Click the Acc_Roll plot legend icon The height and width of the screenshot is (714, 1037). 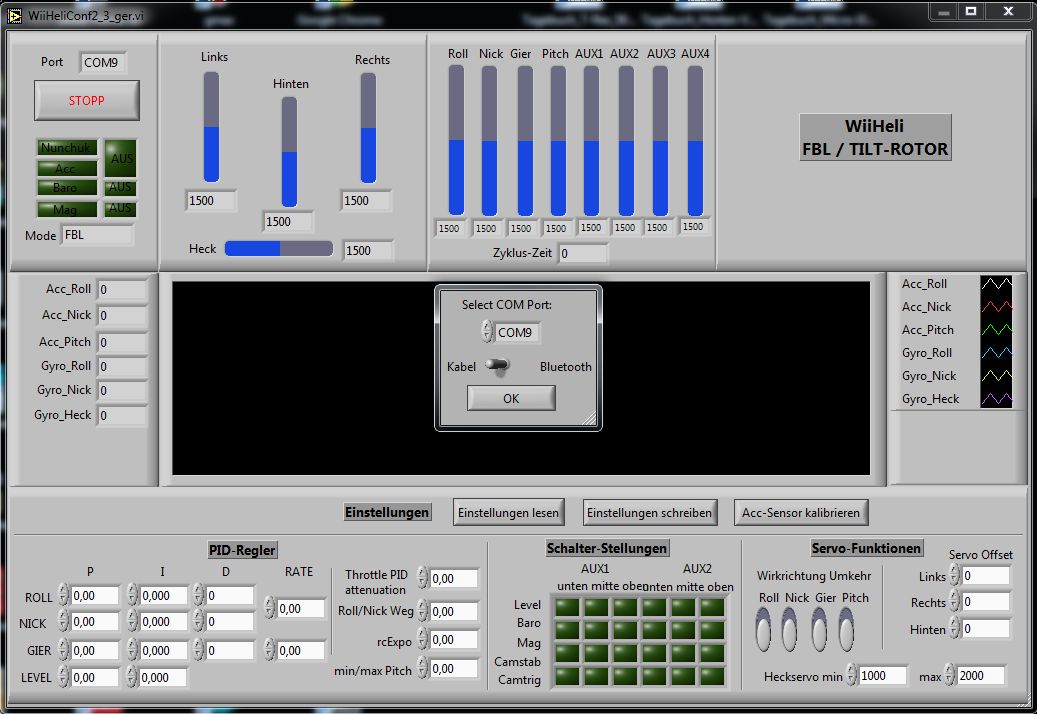coord(996,284)
